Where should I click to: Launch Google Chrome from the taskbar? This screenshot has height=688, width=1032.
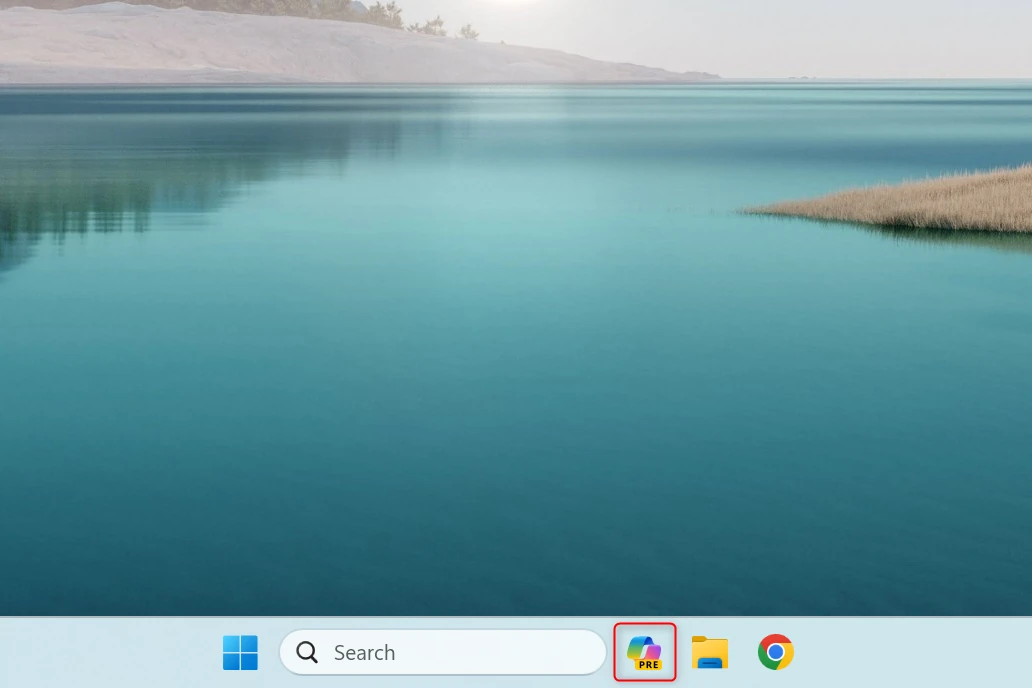[x=775, y=652]
